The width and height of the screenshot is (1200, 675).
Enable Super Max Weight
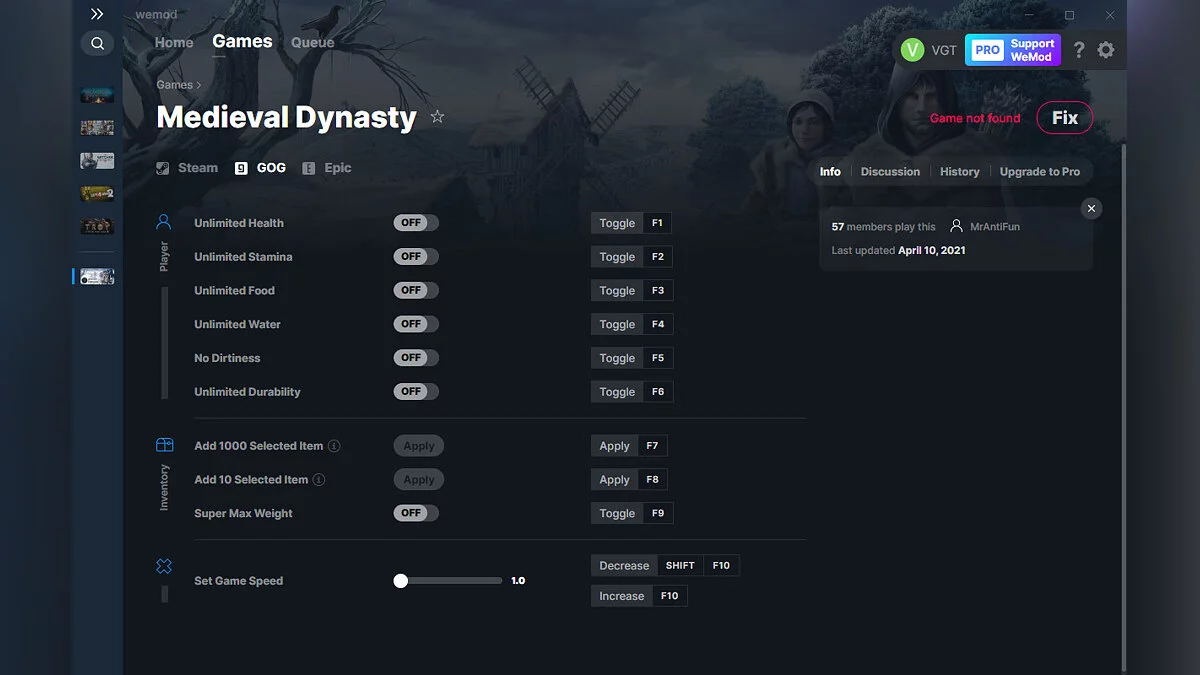[x=415, y=512]
